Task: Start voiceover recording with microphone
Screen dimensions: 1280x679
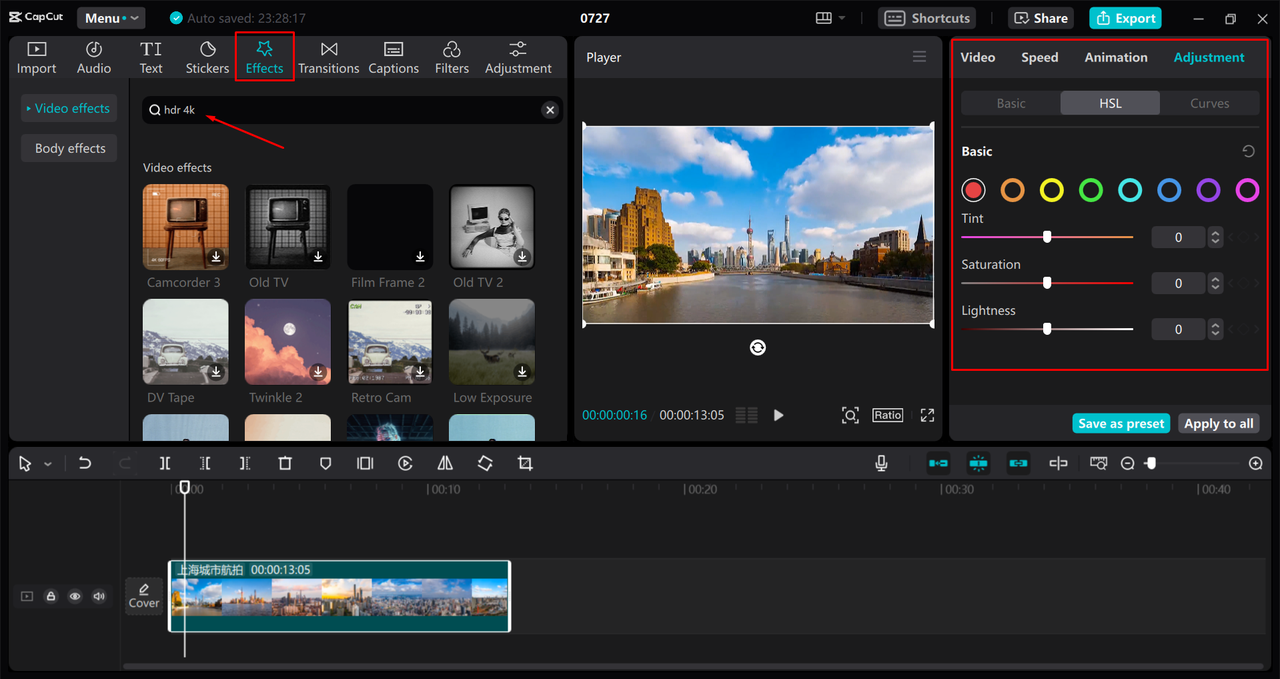Action: [881, 463]
